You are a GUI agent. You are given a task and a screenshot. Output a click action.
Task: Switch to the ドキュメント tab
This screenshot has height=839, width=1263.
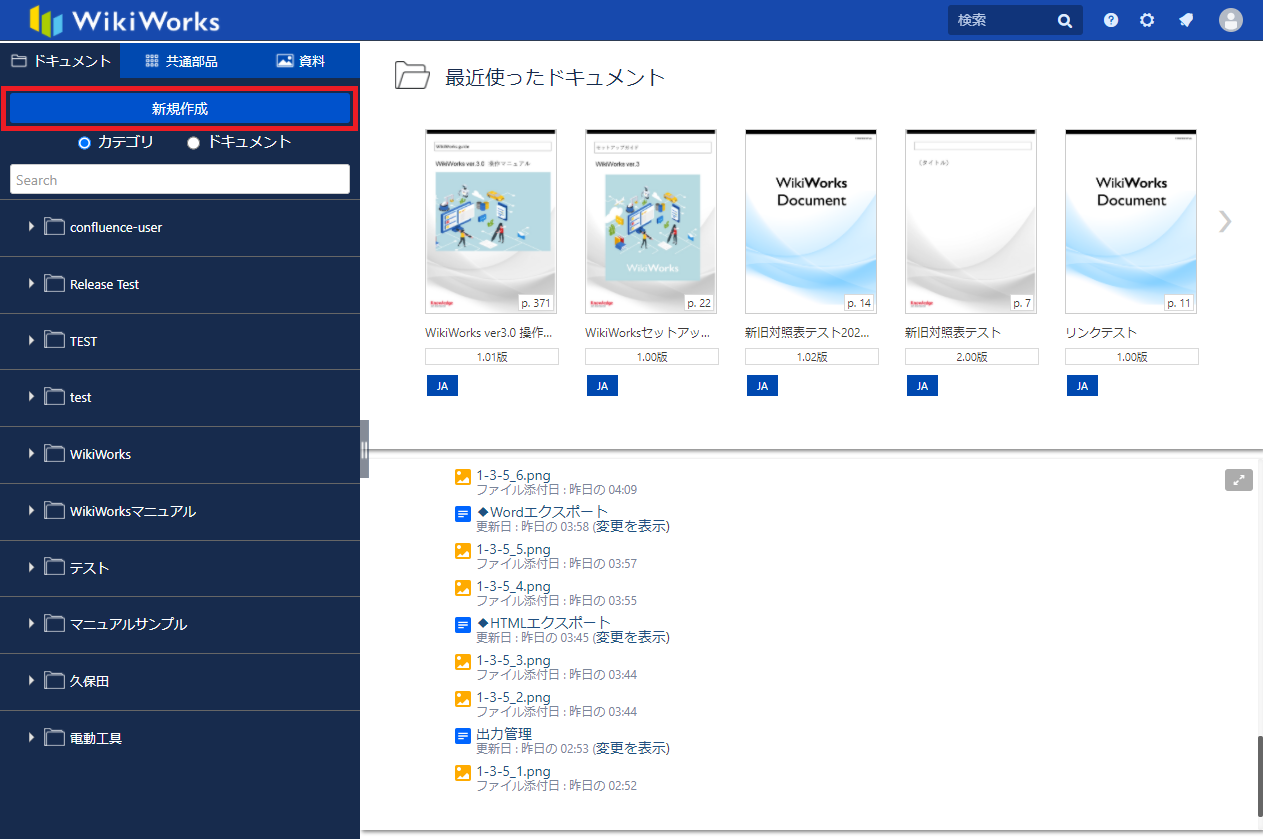[60, 61]
